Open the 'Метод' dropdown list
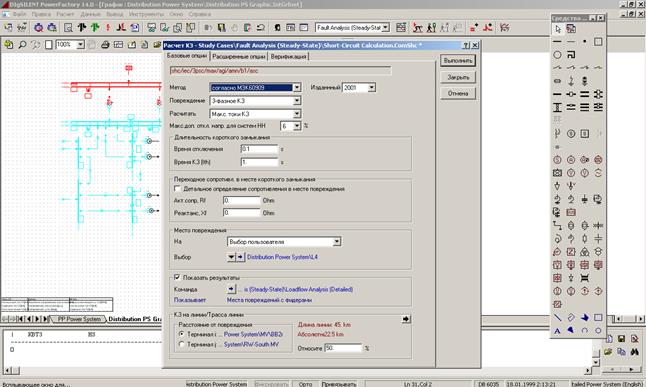The height and width of the screenshot is (387, 646). 297,87
